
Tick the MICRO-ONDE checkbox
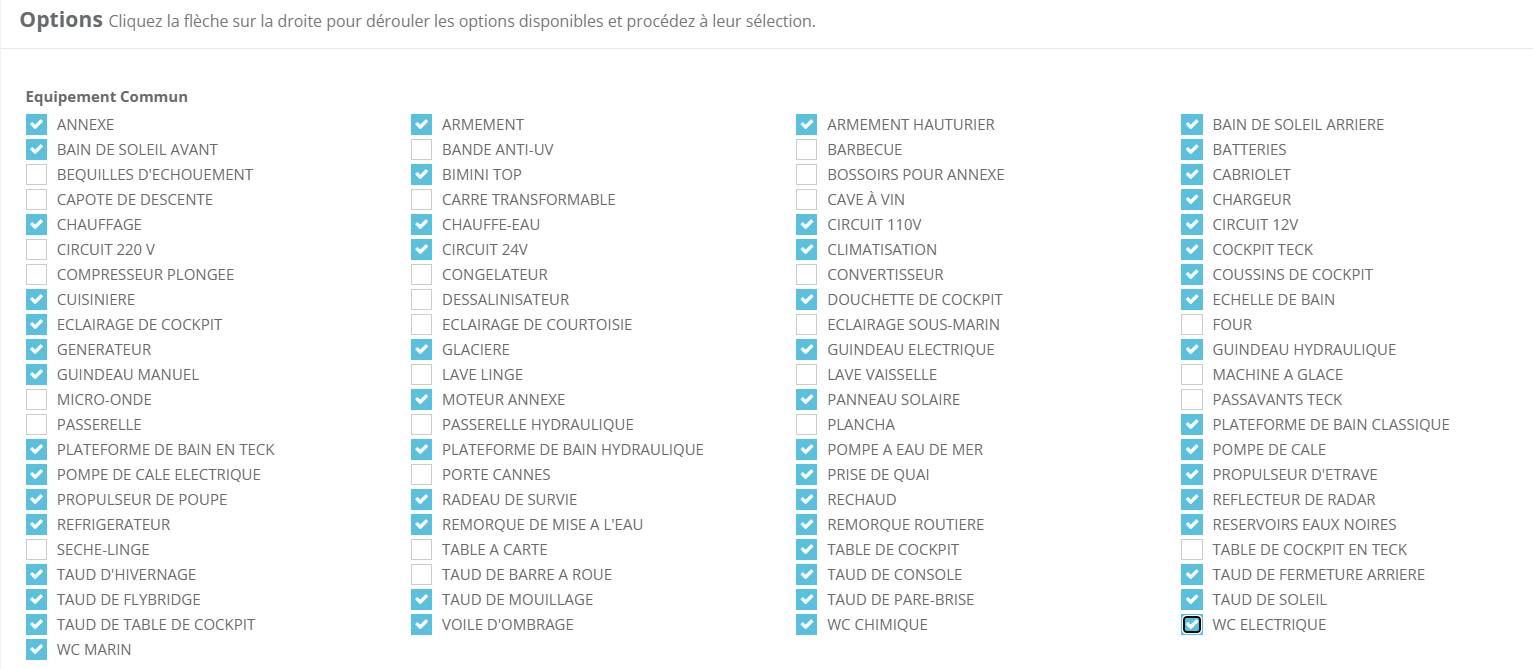point(37,400)
